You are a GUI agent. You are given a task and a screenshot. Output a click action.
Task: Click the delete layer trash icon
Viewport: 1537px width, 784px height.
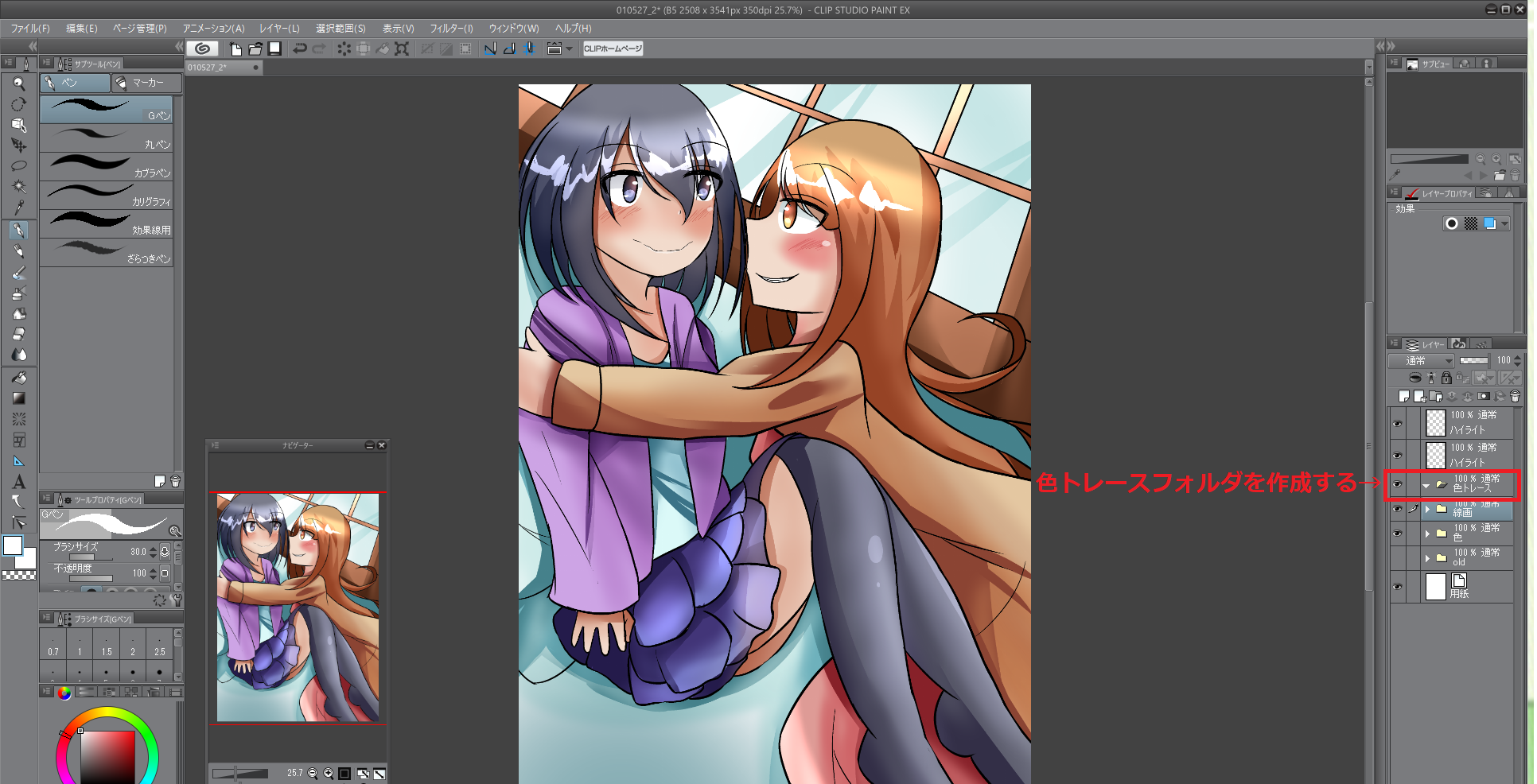1515,396
